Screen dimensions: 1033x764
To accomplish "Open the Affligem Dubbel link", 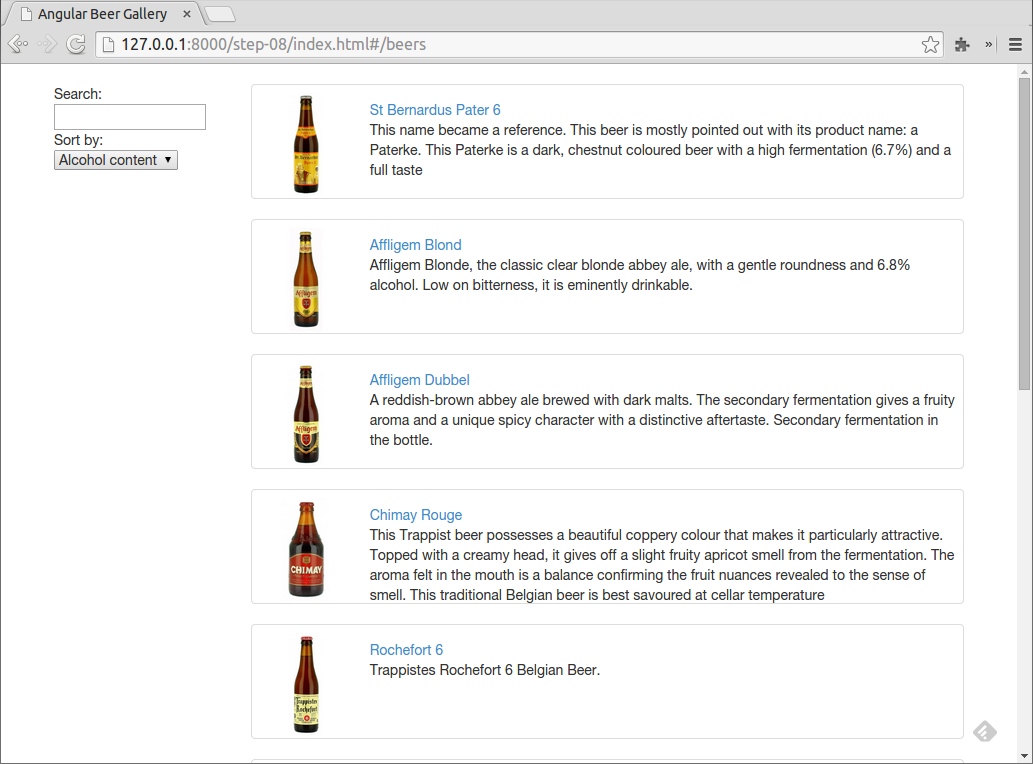I will click(x=419, y=380).
